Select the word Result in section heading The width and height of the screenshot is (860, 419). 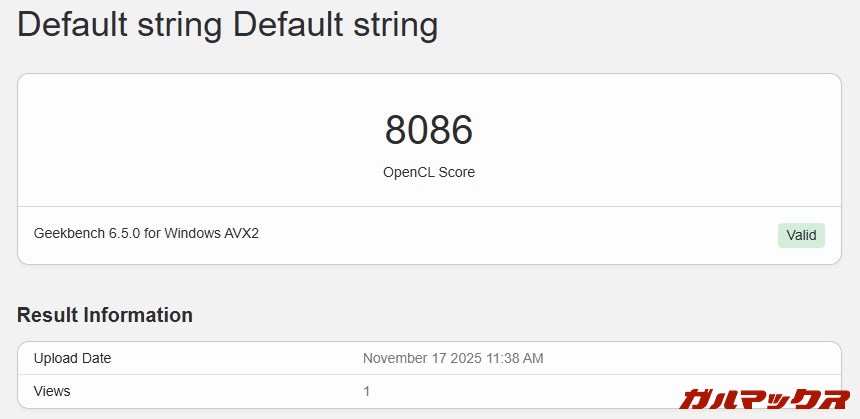point(48,315)
